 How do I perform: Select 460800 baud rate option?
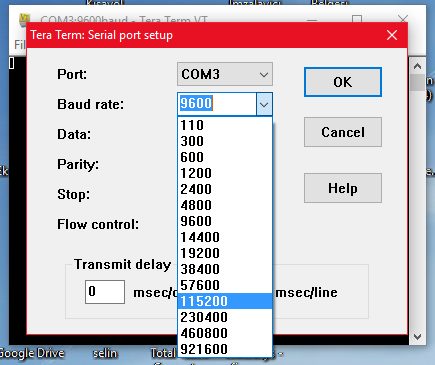(x=225, y=333)
